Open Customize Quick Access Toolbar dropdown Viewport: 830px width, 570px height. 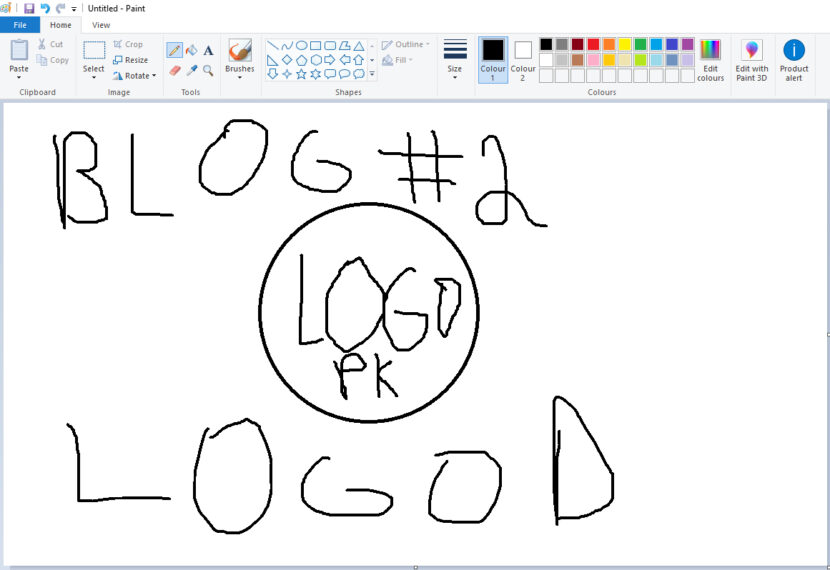tap(74, 8)
